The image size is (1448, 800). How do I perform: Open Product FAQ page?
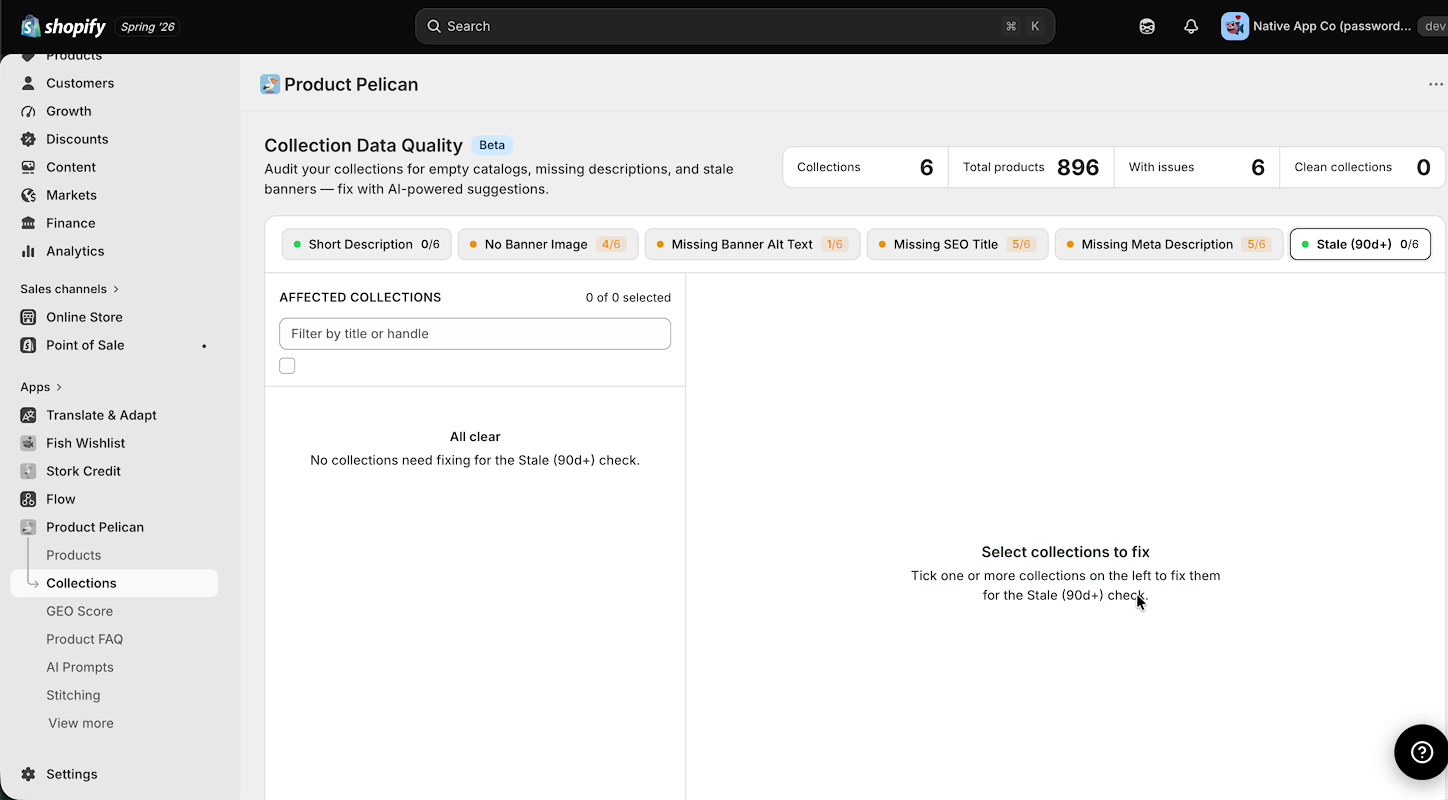click(x=84, y=639)
